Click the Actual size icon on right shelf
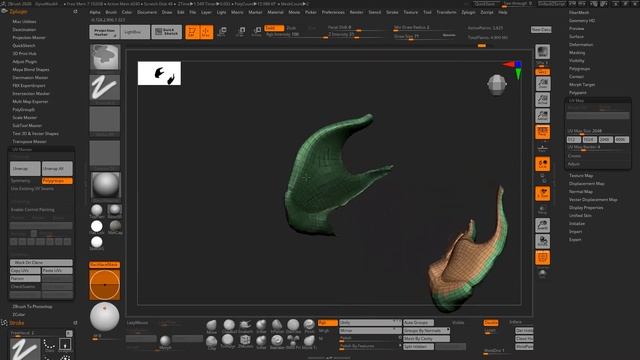Viewport: 640px width, 360px height. tap(542, 100)
